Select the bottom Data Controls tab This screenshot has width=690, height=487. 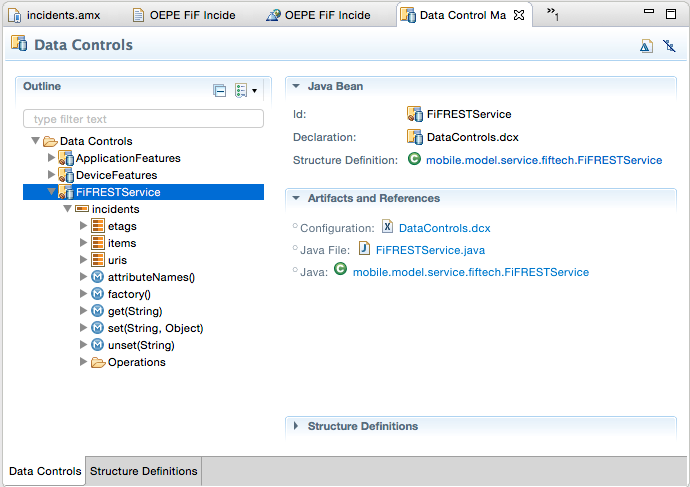pos(45,471)
